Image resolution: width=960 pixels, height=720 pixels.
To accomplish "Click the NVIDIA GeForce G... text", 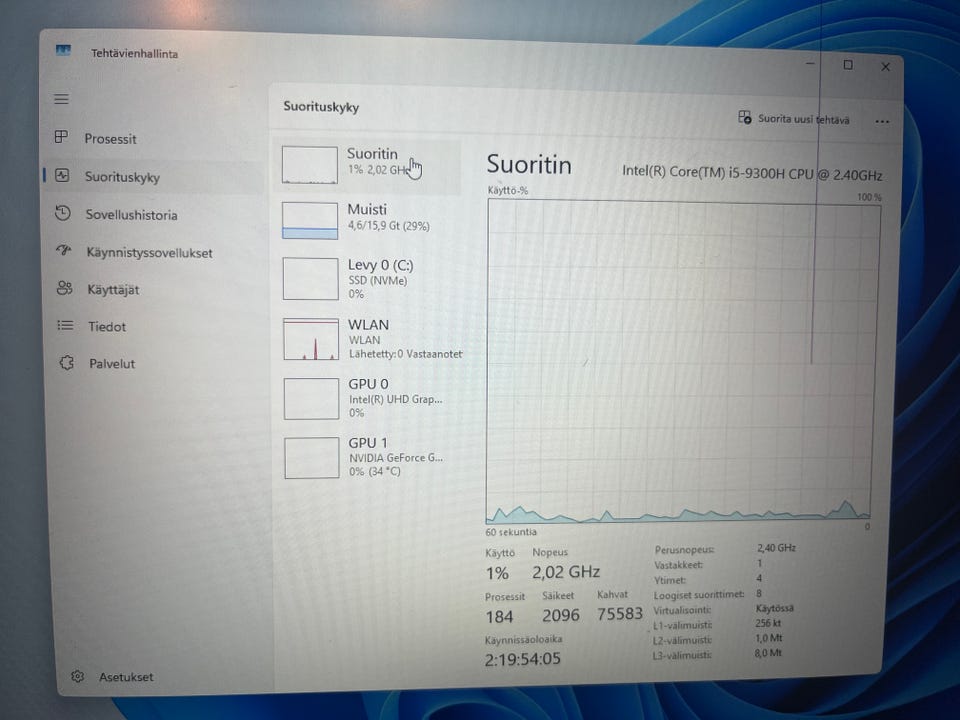I will point(396,458).
